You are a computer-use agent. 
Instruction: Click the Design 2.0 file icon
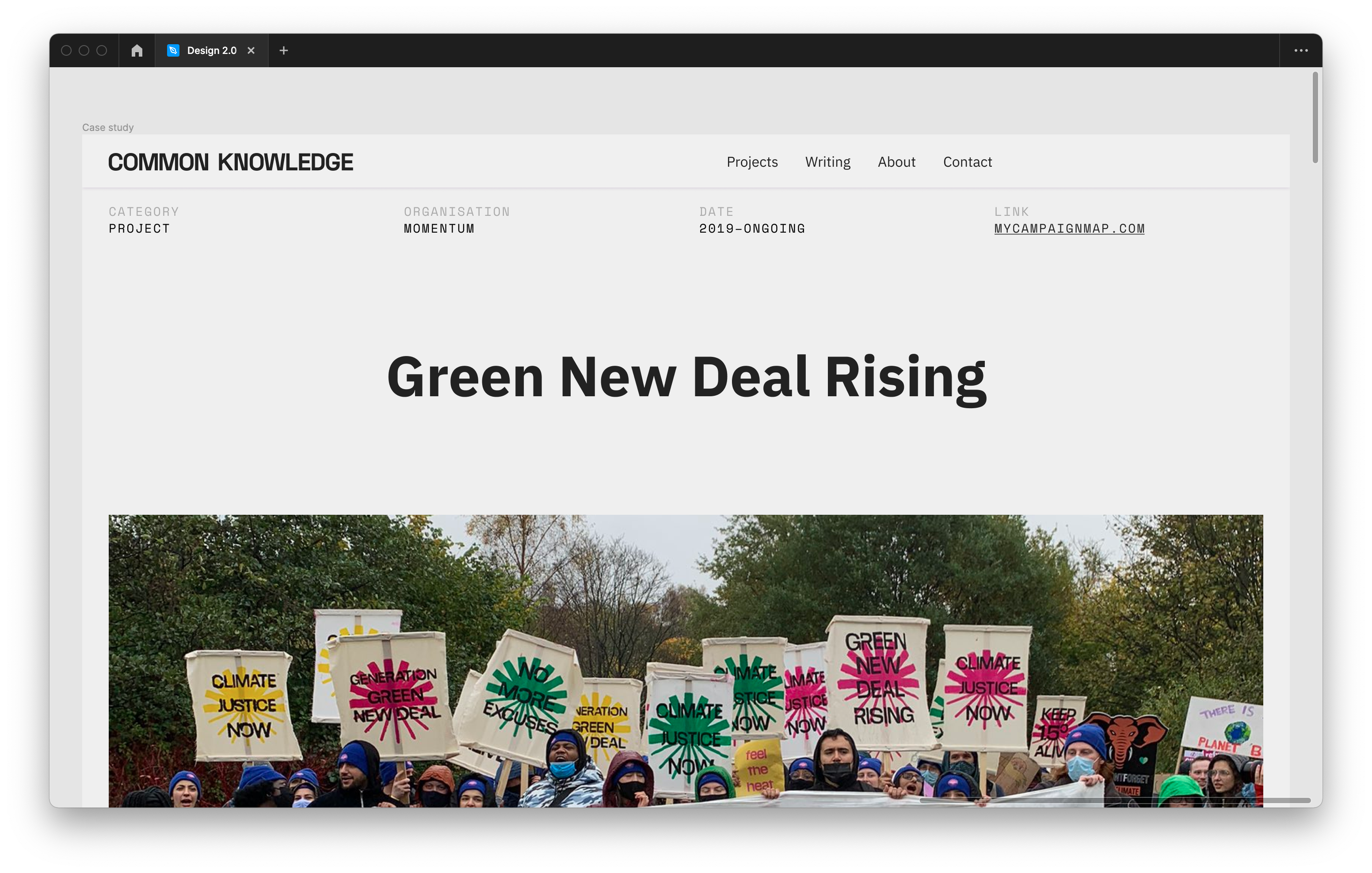tap(173, 51)
